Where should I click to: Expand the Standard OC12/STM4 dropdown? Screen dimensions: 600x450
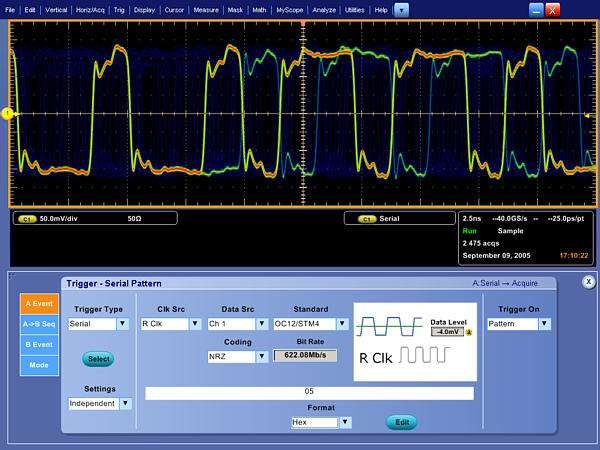pos(343,324)
